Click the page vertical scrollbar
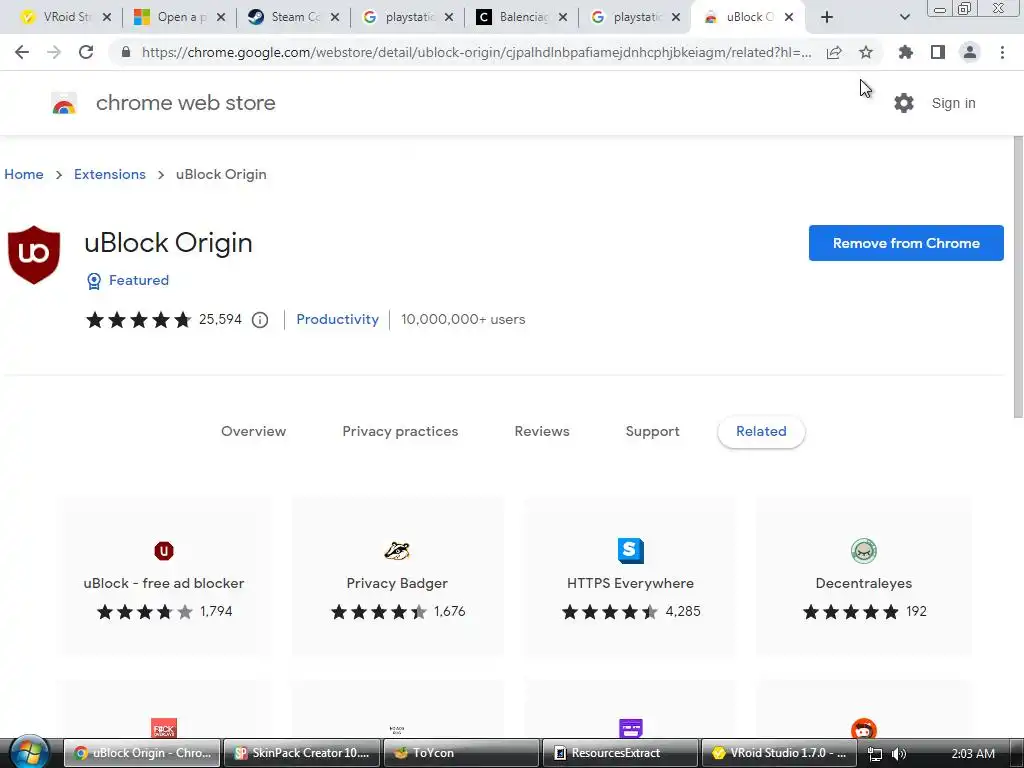This screenshot has width=1024, height=768. 1018,278
